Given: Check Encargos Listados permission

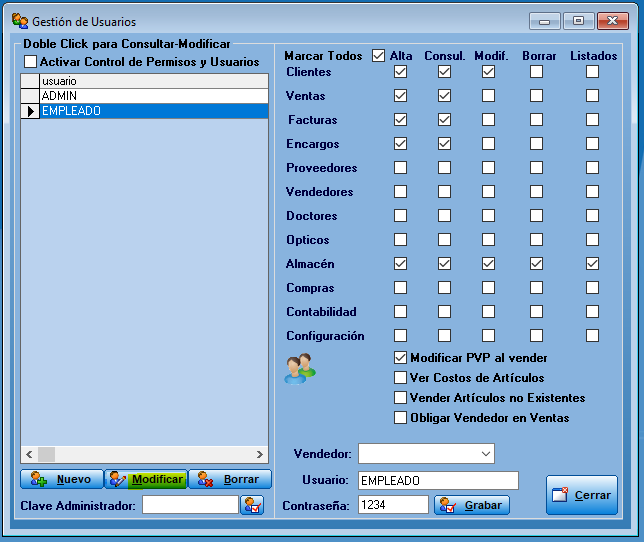Looking at the screenshot, I should tap(592, 144).
